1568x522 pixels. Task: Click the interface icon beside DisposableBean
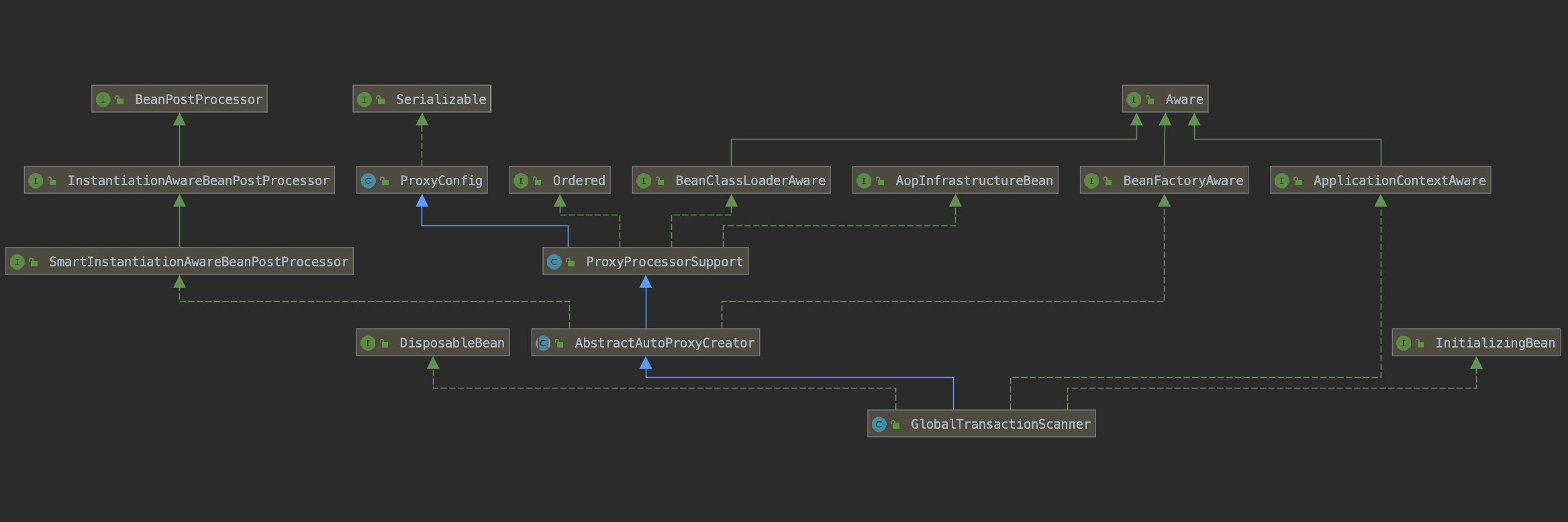coord(368,343)
